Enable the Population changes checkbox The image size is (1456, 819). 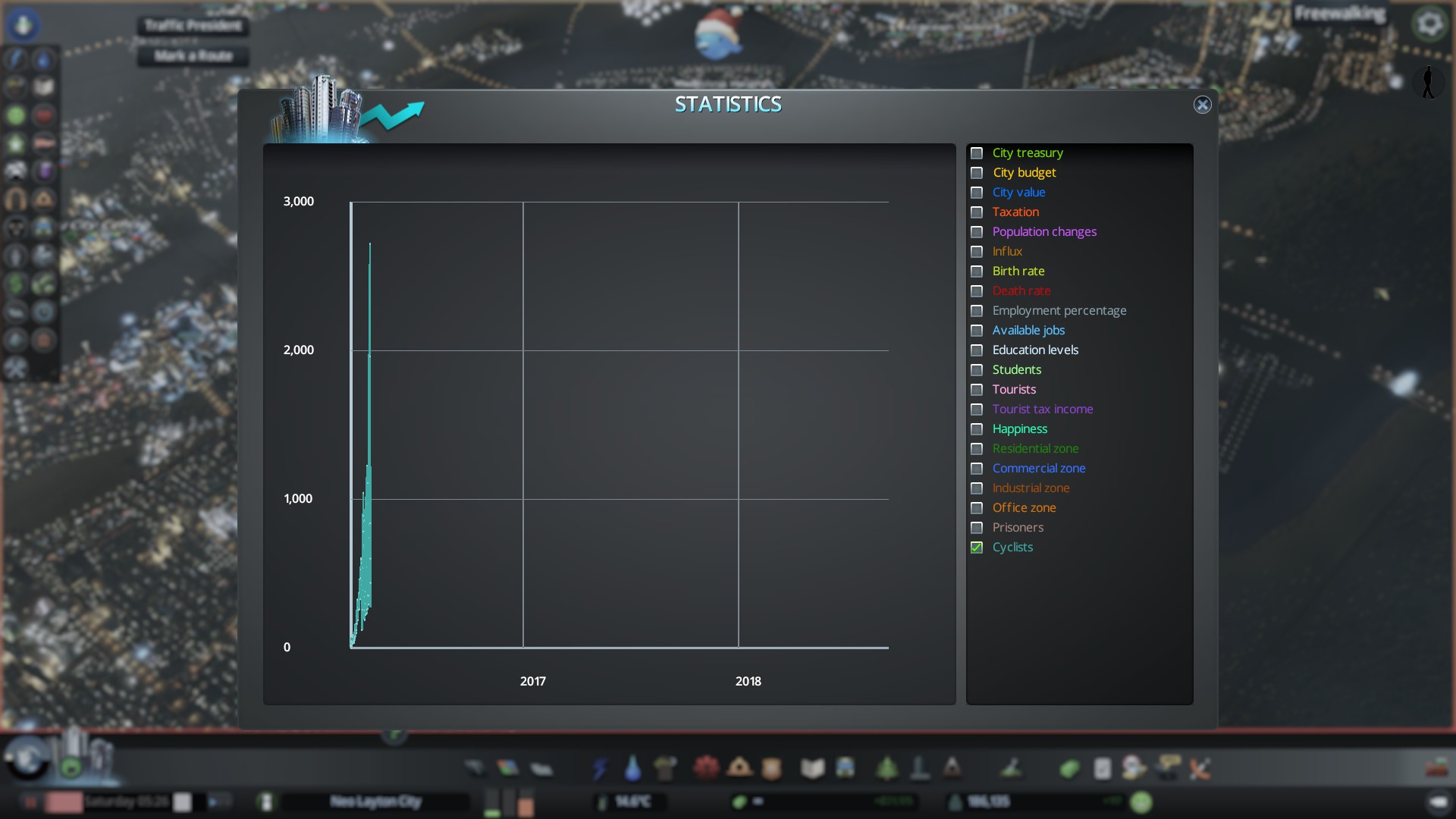coord(977,232)
